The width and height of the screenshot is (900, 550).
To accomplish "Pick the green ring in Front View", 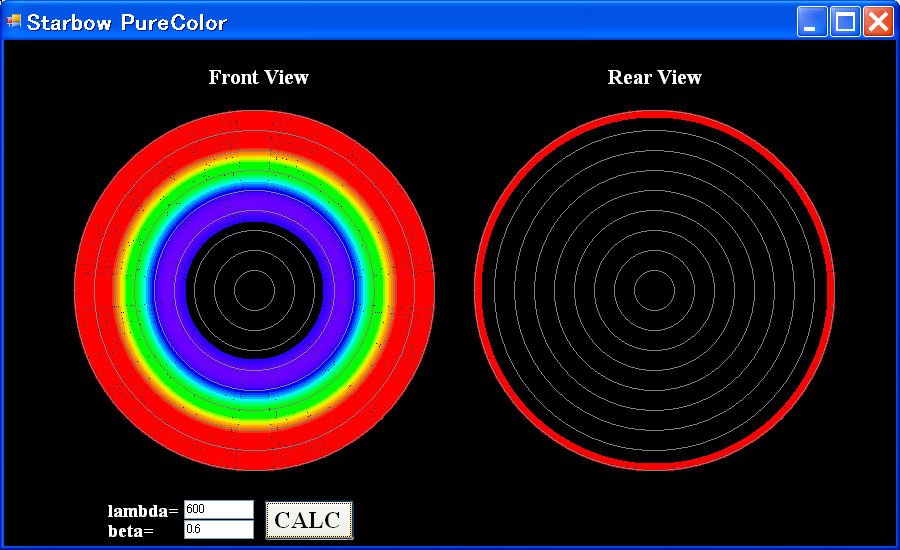I will point(254,170).
